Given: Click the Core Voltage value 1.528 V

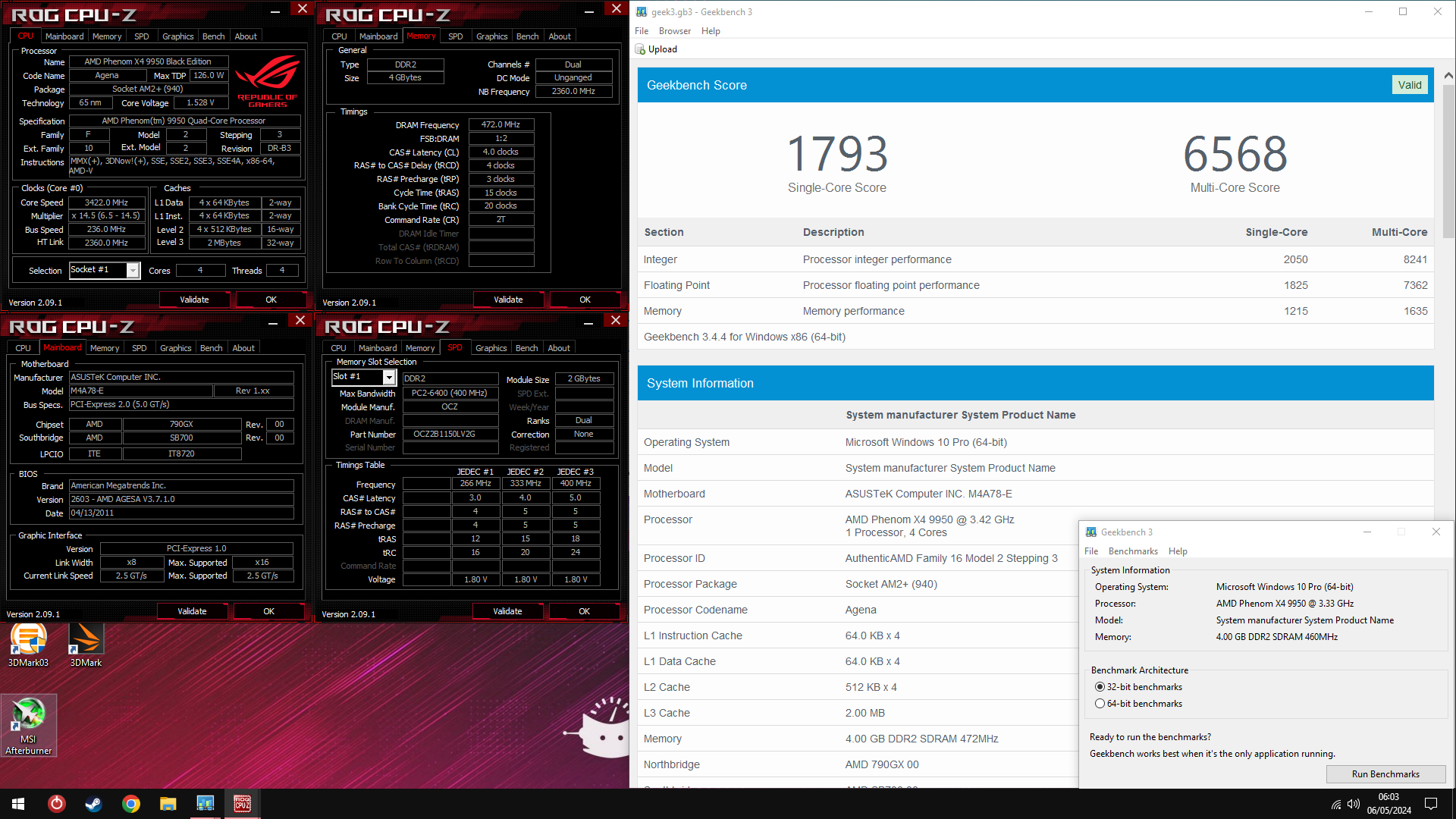Looking at the screenshot, I should pos(200,102).
